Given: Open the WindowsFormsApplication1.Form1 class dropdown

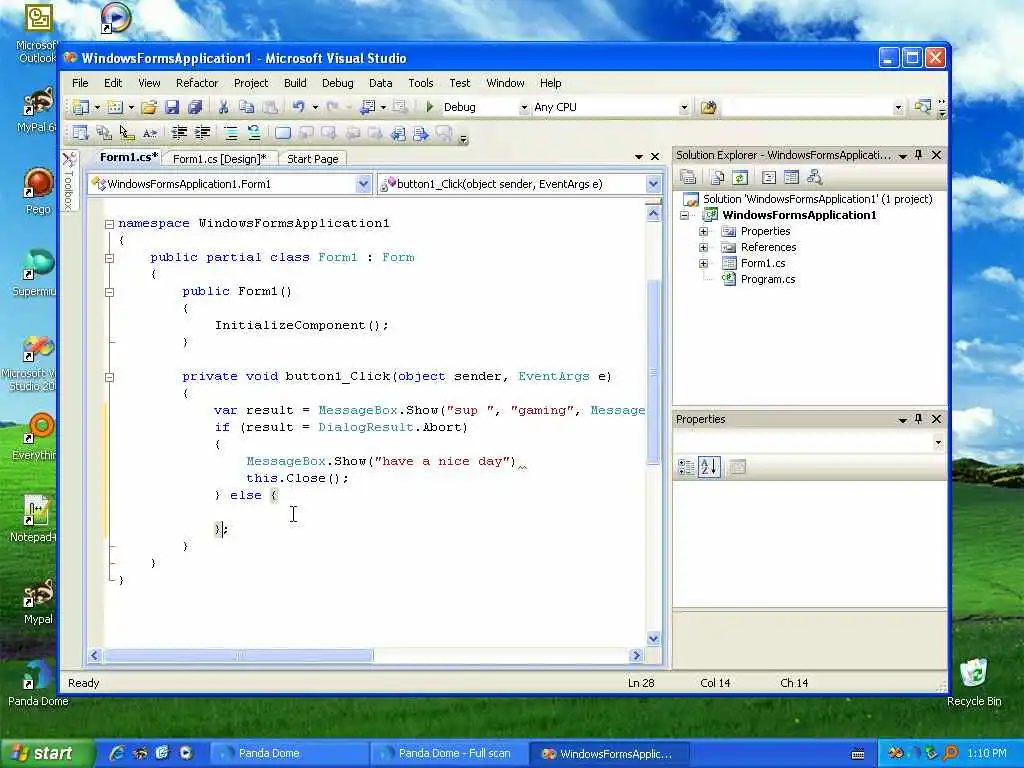Looking at the screenshot, I should (x=364, y=184).
